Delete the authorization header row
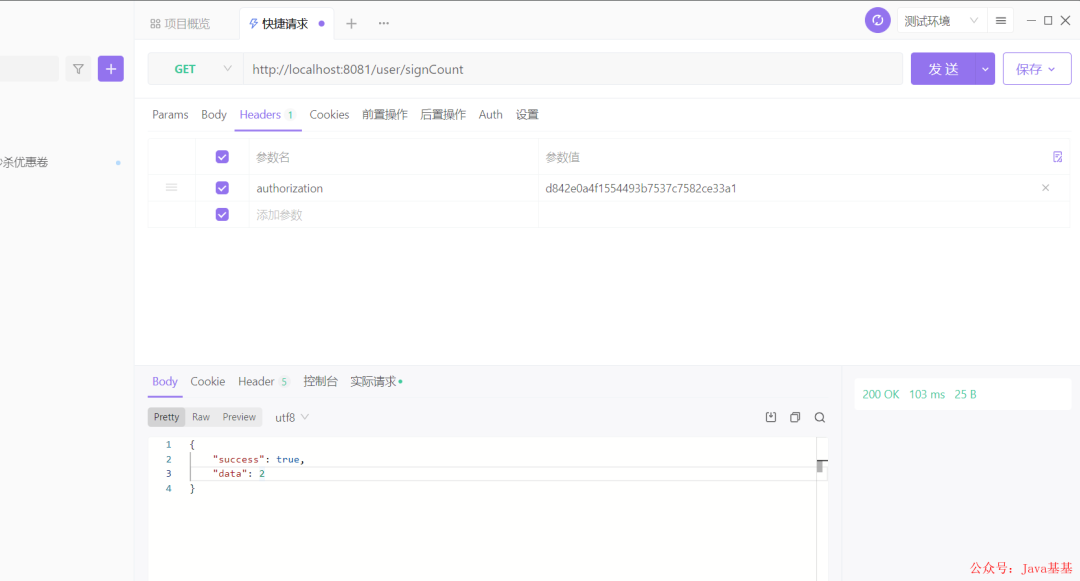Image resolution: width=1080 pixels, height=581 pixels. coord(1046,188)
